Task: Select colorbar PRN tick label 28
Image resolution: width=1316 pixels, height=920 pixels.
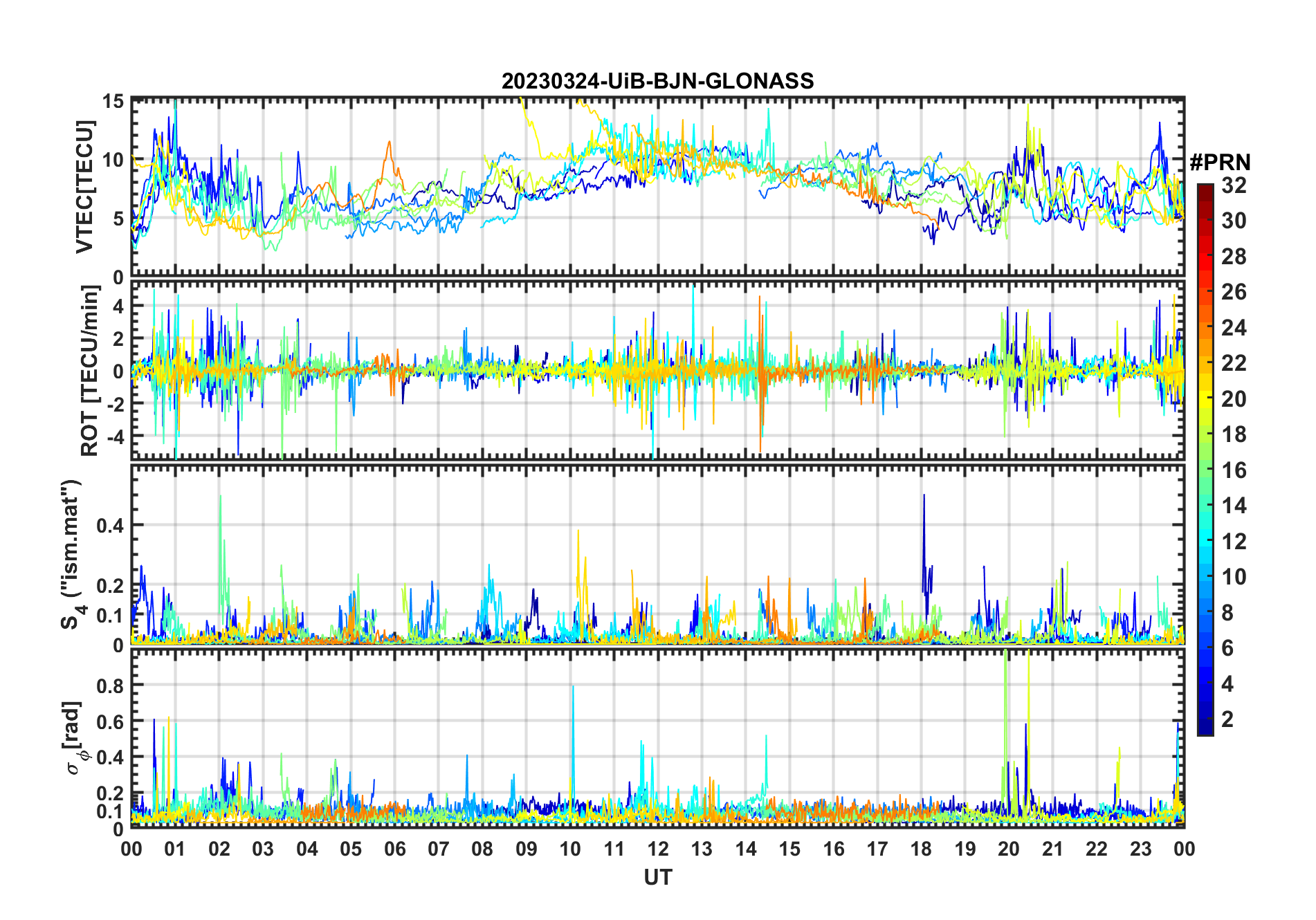Action: (1234, 257)
